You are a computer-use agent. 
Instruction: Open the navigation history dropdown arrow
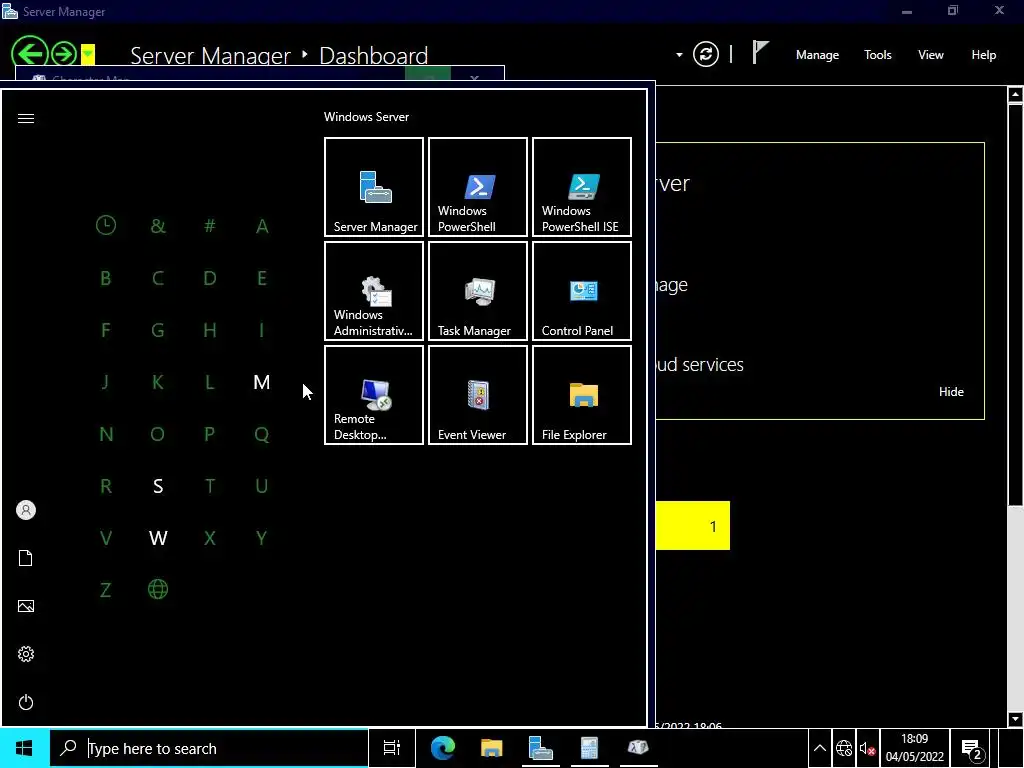[x=88, y=54]
